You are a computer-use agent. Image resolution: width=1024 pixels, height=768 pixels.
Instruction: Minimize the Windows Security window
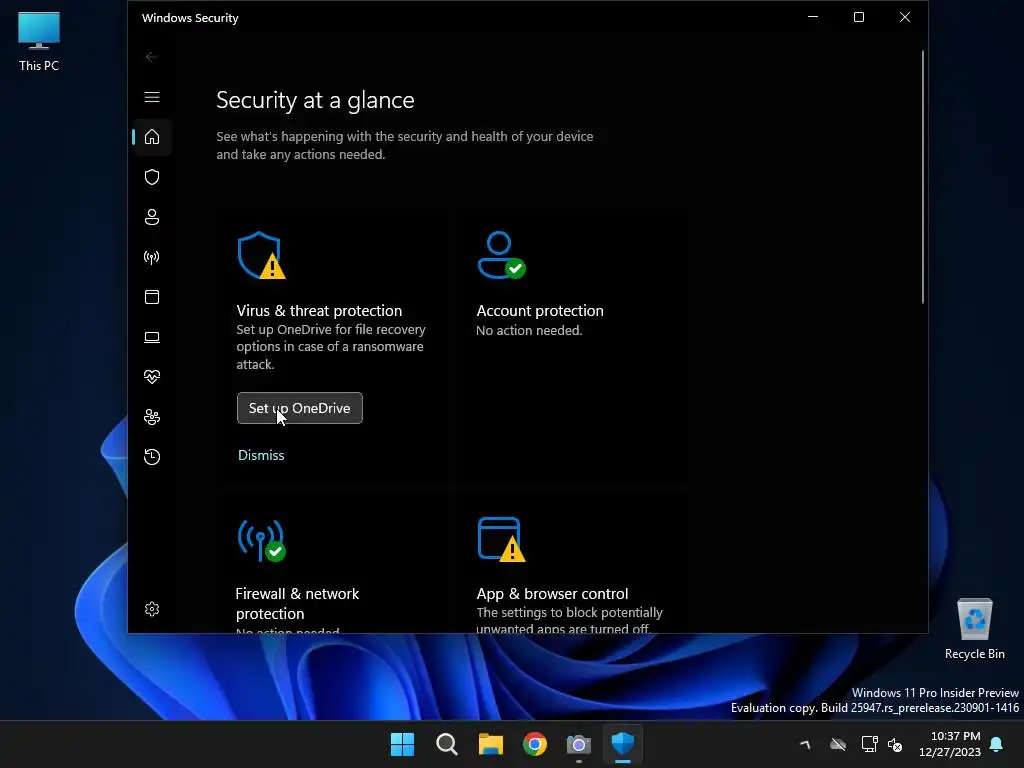tap(813, 17)
